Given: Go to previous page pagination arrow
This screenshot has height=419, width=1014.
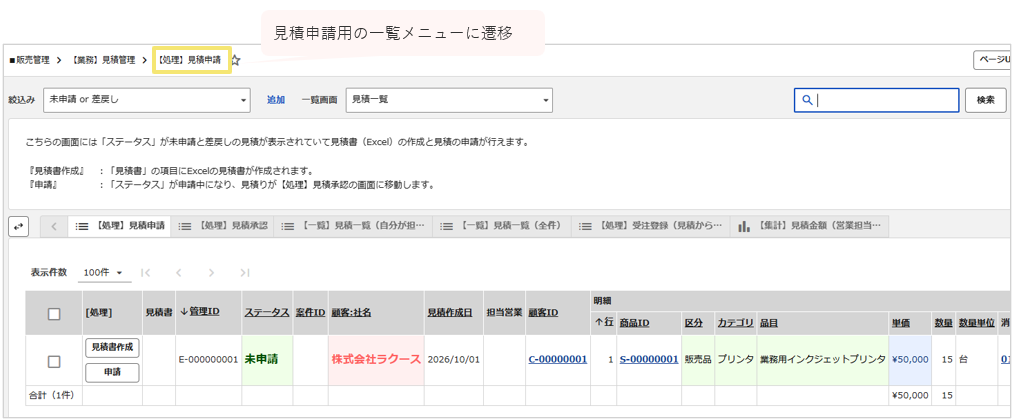Looking at the screenshot, I should (178, 273).
